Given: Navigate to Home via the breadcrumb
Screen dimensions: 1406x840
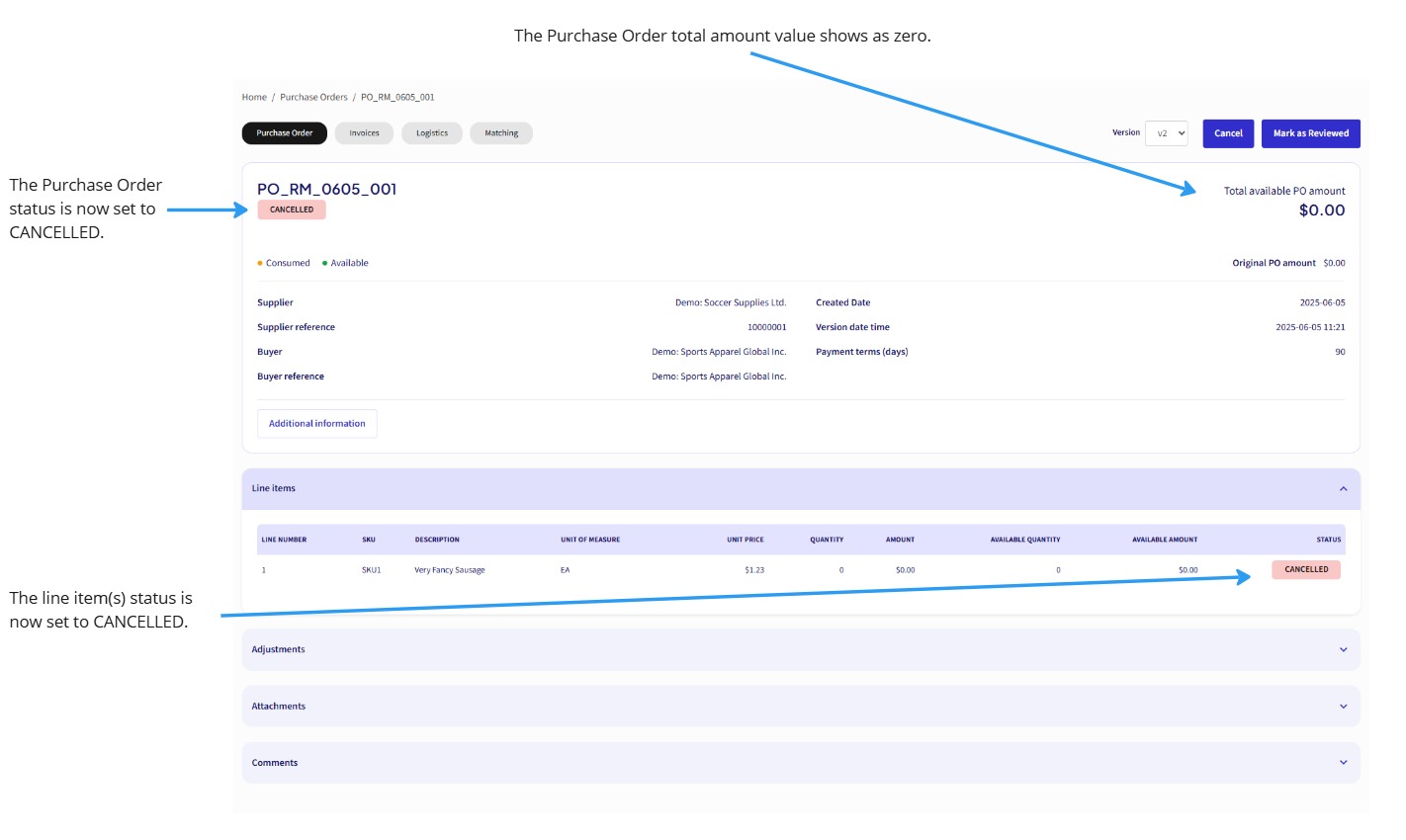Looking at the screenshot, I should coord(253,96).
